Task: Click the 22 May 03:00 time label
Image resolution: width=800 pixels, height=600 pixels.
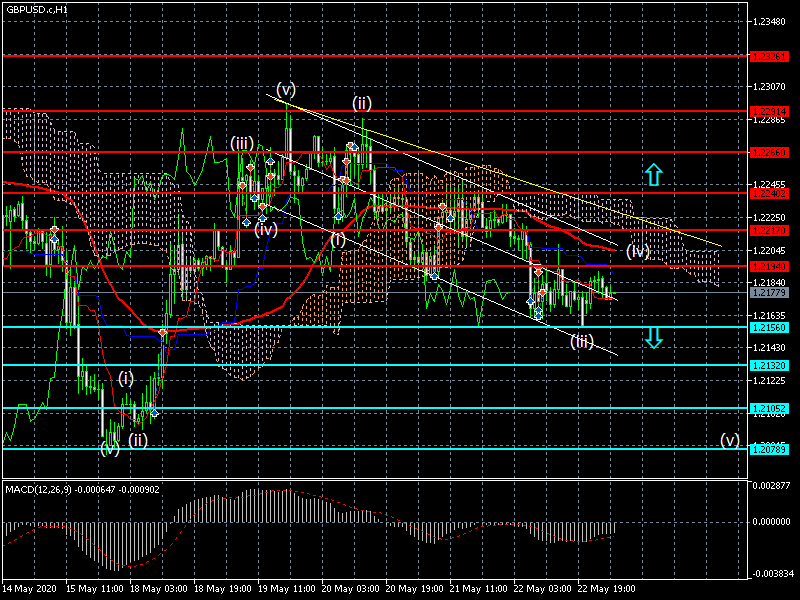Action: 543,589
